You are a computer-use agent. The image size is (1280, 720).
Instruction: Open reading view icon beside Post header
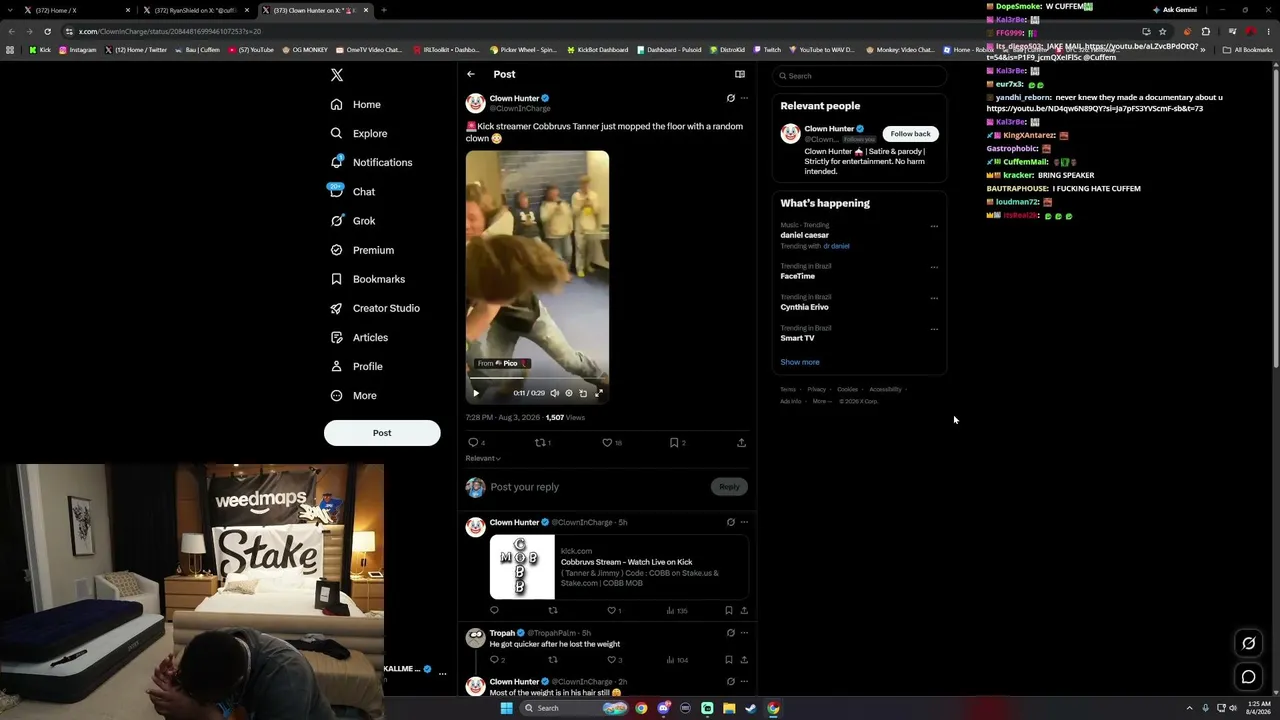[x=740, y=74]
